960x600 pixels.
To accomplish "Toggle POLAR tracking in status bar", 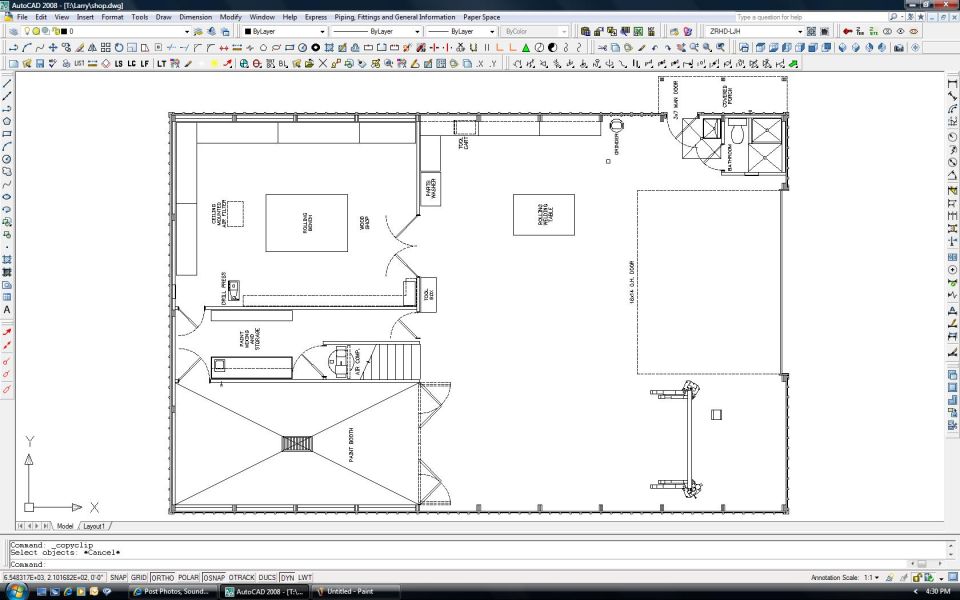I will (189, 577).
